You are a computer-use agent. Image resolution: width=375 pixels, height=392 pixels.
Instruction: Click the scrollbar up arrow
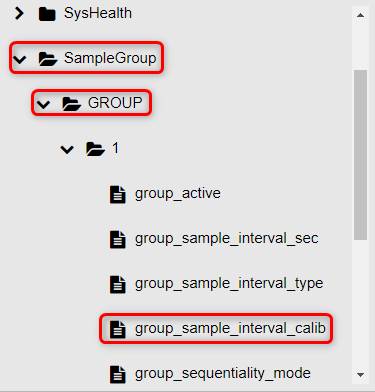pos(360,15)
